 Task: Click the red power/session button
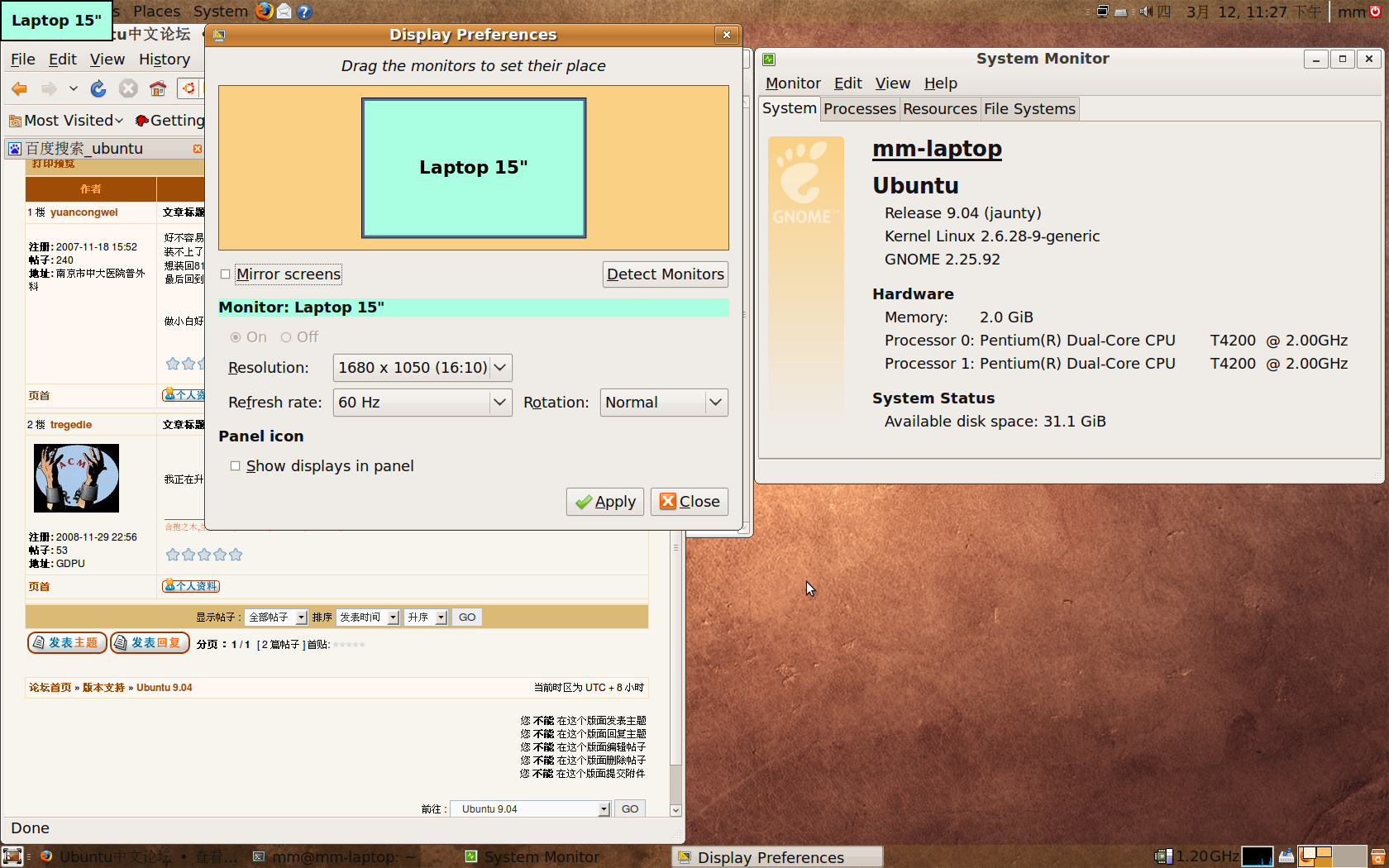(1376, 12)
